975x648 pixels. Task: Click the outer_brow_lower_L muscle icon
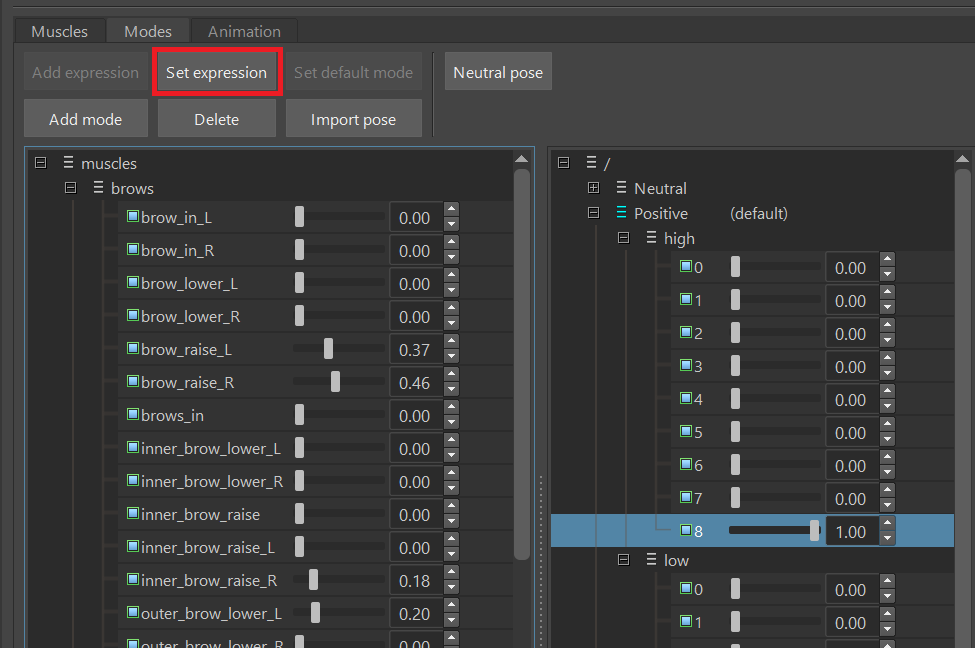tap(133, 613)
